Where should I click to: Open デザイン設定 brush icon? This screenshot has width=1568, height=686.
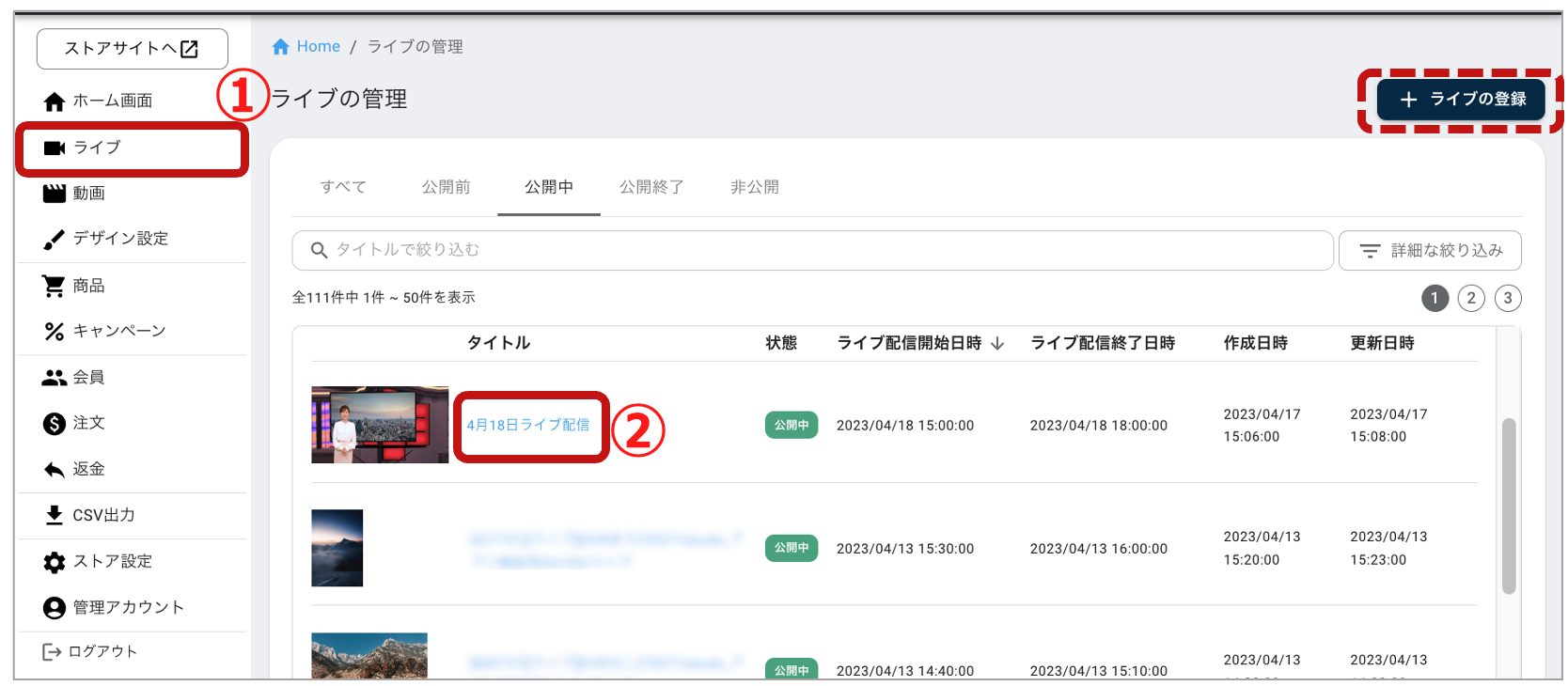[x=55, y=240]
